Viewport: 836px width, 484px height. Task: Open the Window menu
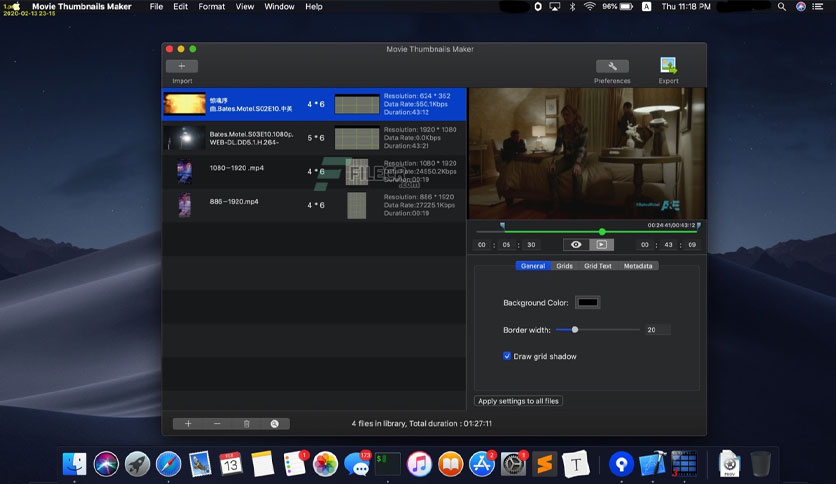tap(279, 6)
